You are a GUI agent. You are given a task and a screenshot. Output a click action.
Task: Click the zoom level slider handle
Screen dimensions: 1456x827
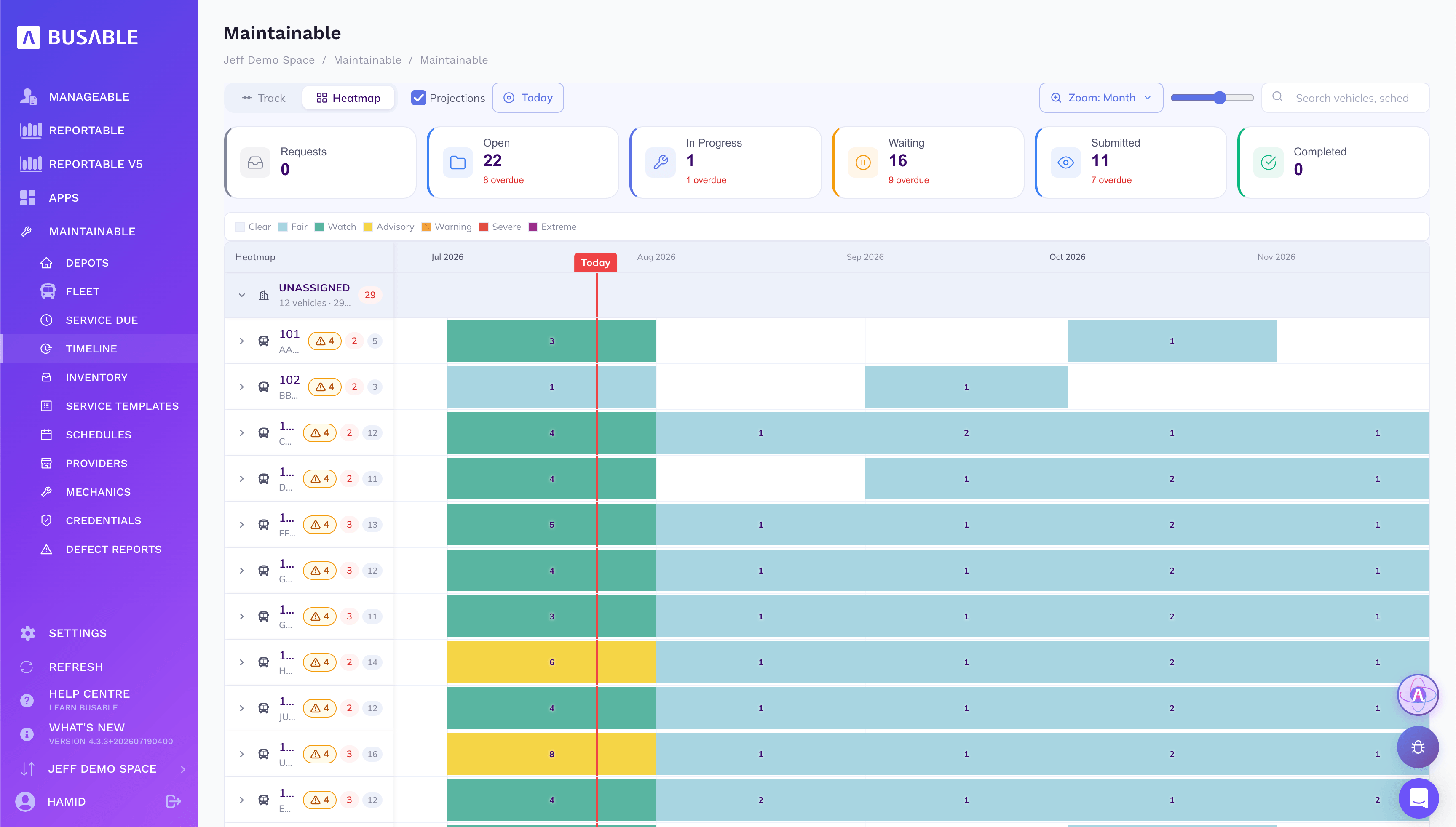click(1220, 98)
